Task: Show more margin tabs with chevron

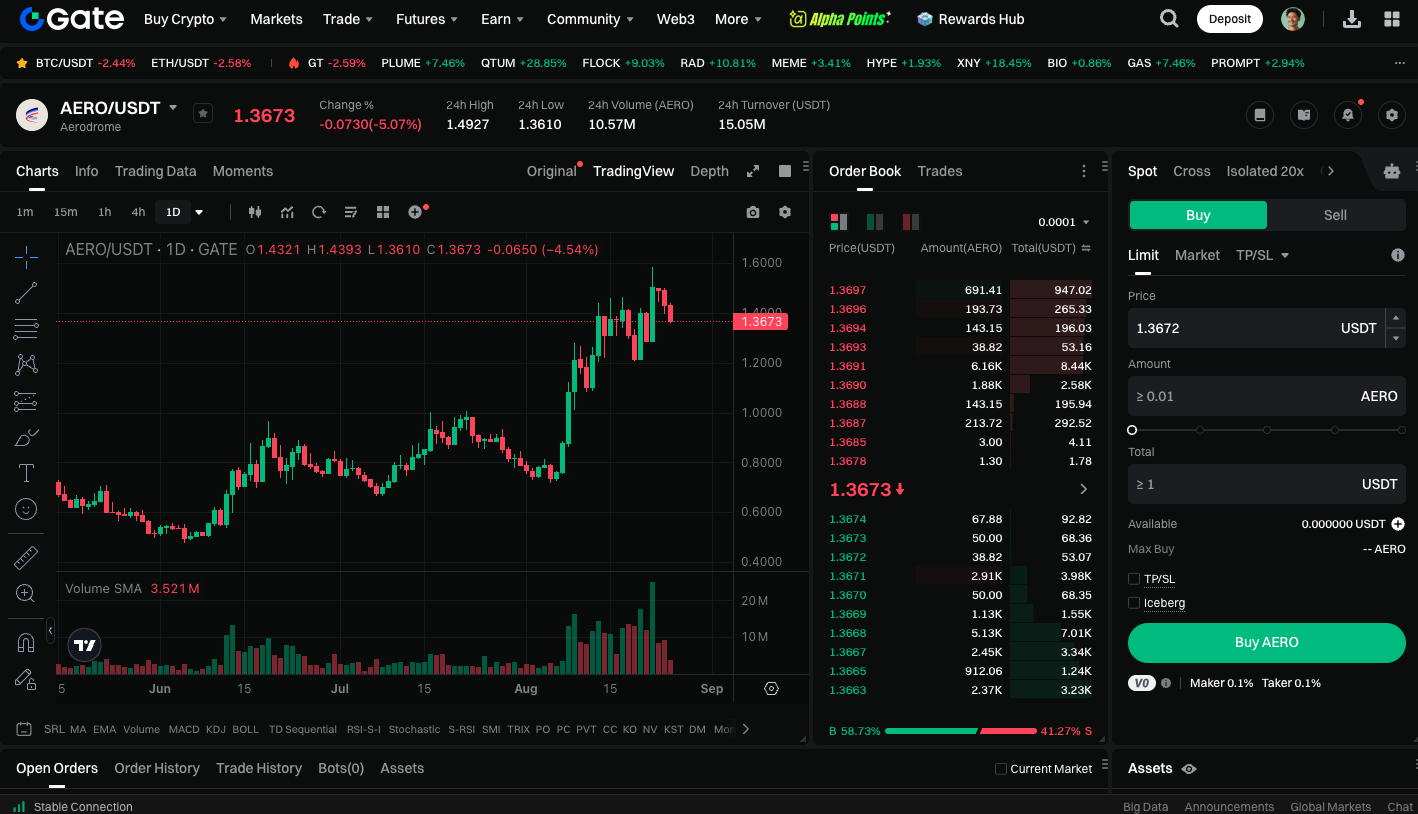Action: coord(1330,171)
